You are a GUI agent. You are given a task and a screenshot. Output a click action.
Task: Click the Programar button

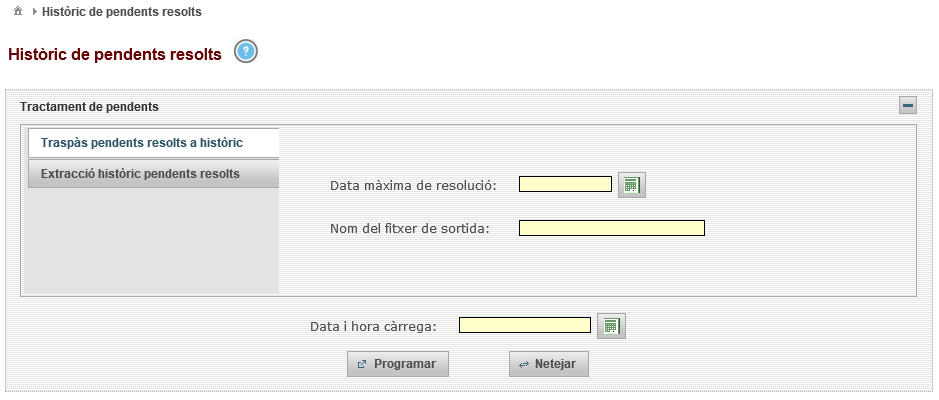pos(398,364)
